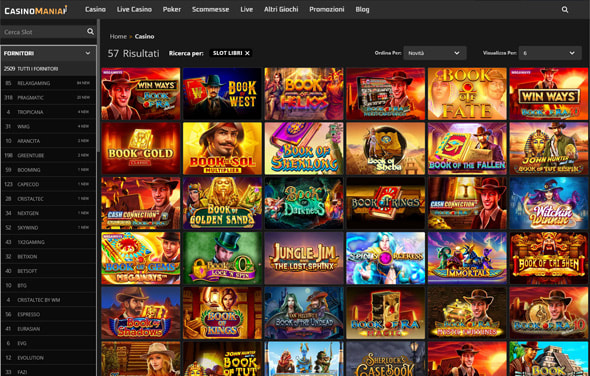Focus the Cerca Slot search field

(x=43, y=32)
